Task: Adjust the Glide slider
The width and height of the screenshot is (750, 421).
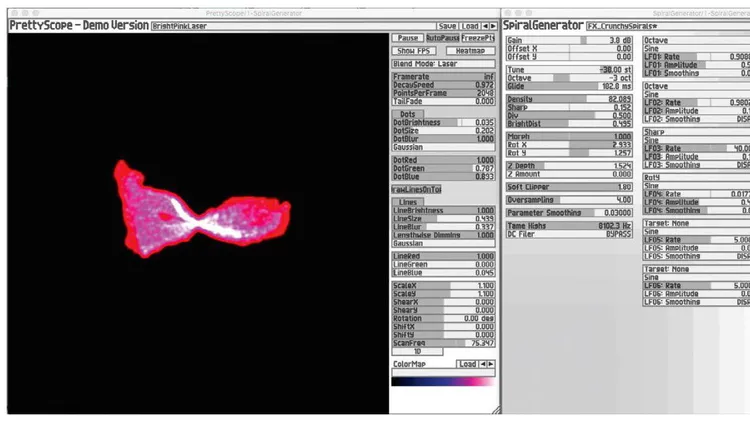Action: point(569,87)
